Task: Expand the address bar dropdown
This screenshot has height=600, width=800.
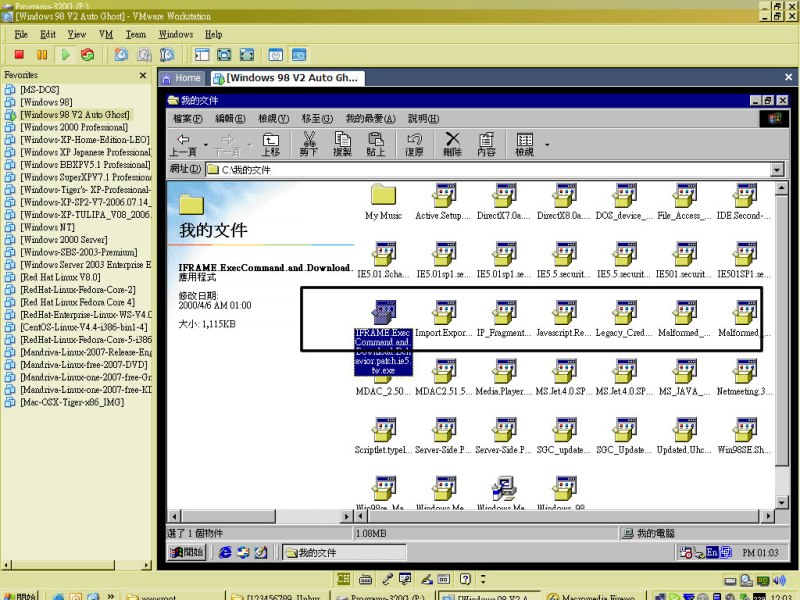Action: click(777, 169)
